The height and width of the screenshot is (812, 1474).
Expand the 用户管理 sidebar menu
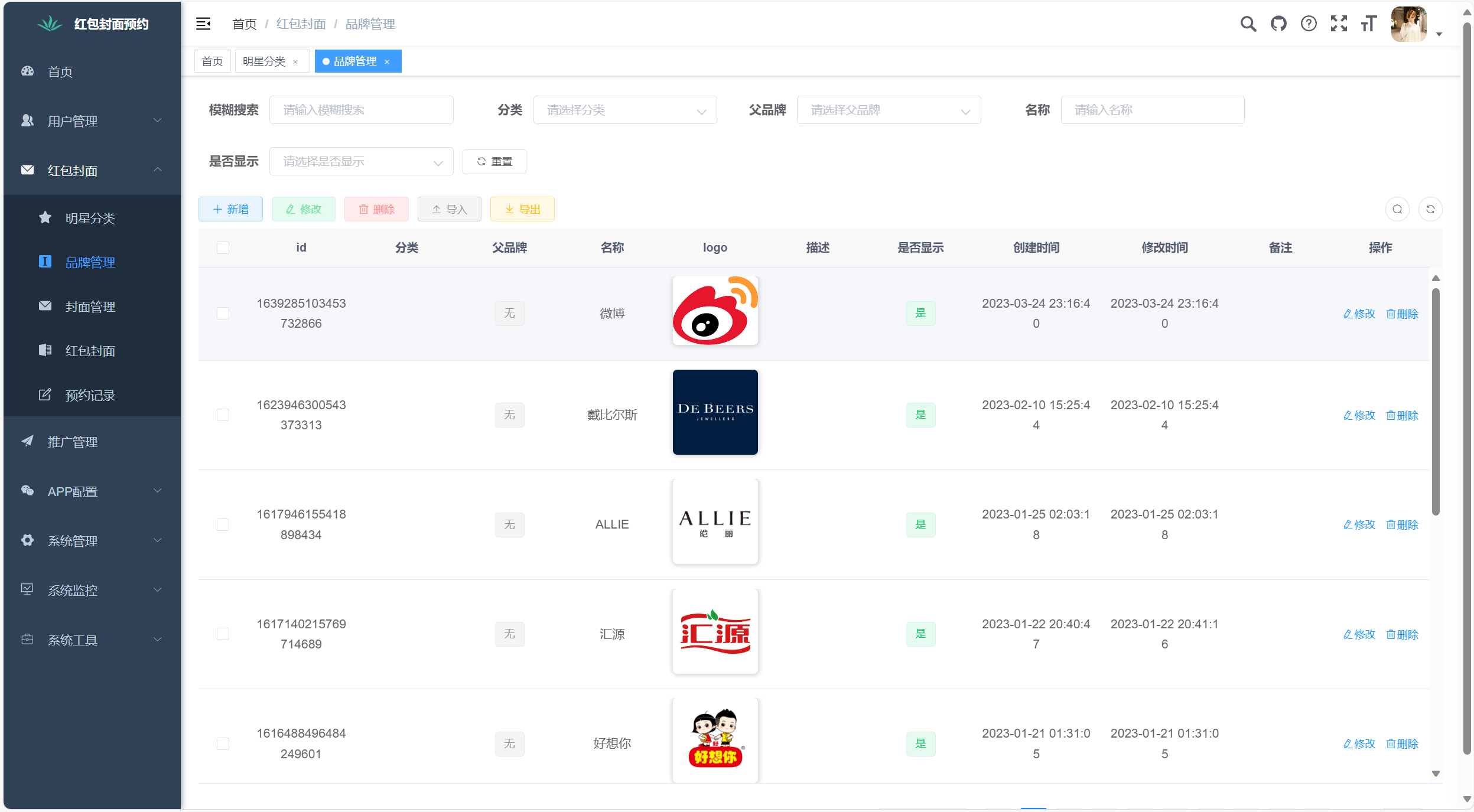(x=92, y=121)
